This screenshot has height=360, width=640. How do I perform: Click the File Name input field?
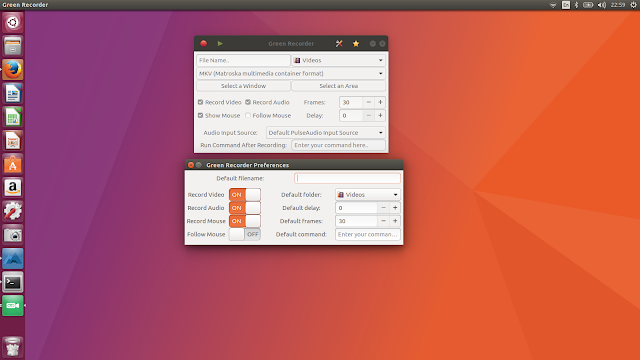pyautogui.click(x=243, y=60)
